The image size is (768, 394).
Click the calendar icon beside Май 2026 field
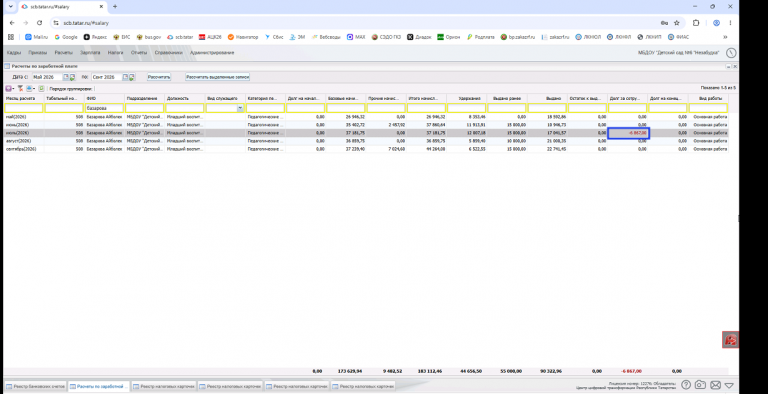[66, 77]
